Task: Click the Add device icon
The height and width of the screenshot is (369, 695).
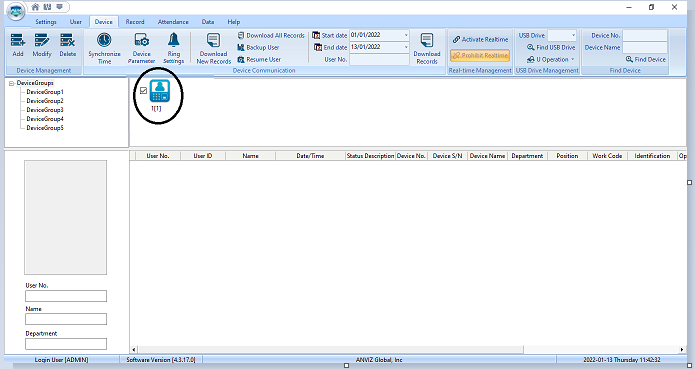Action: click(x=18, y=40)
